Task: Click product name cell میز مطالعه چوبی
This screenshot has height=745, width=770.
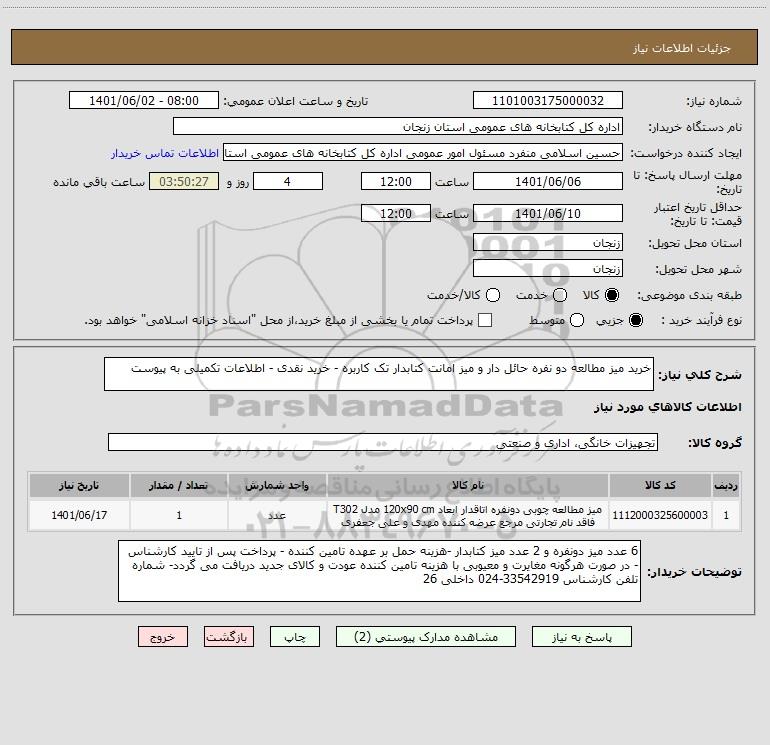Action: [468, 515]
